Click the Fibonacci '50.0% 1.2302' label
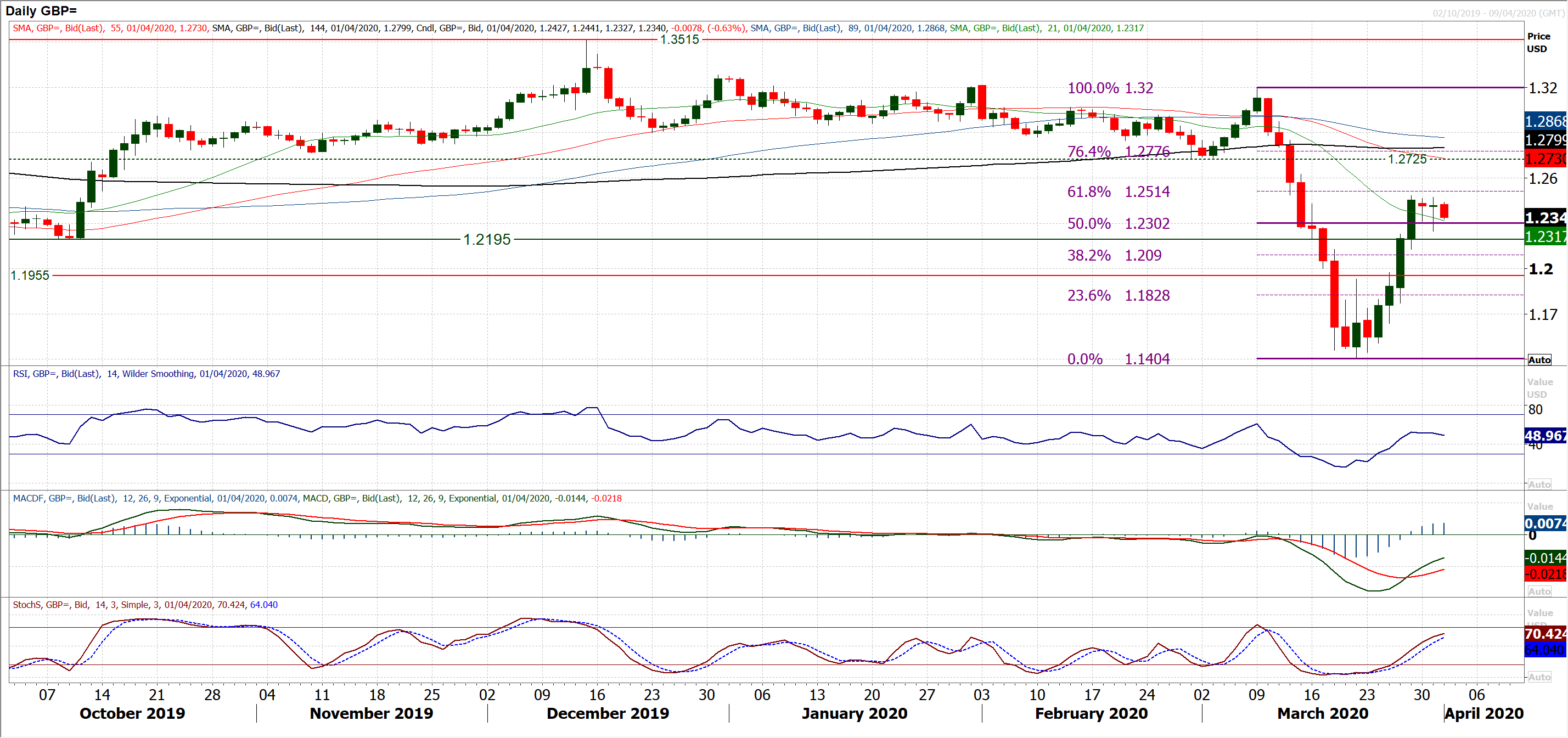 pos(1118,223)
